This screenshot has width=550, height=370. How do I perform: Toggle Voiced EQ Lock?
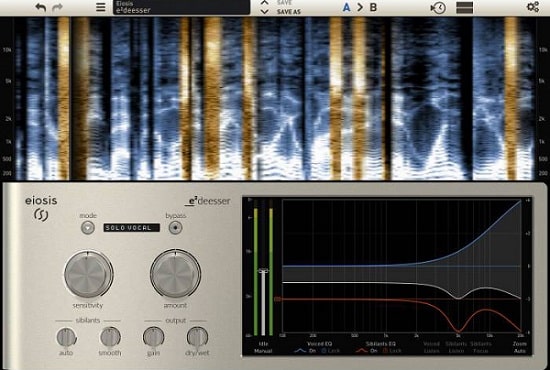tap(331, 350)
